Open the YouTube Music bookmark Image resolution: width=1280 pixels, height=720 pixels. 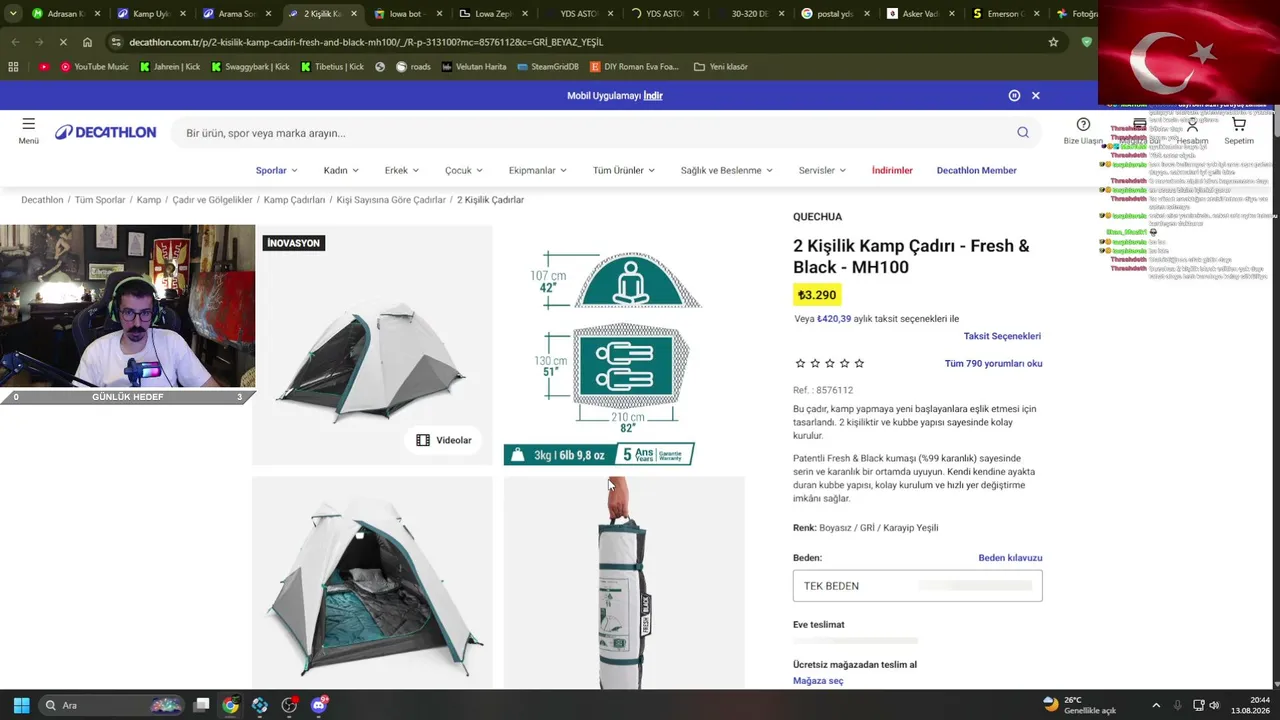tap(95, 67)
